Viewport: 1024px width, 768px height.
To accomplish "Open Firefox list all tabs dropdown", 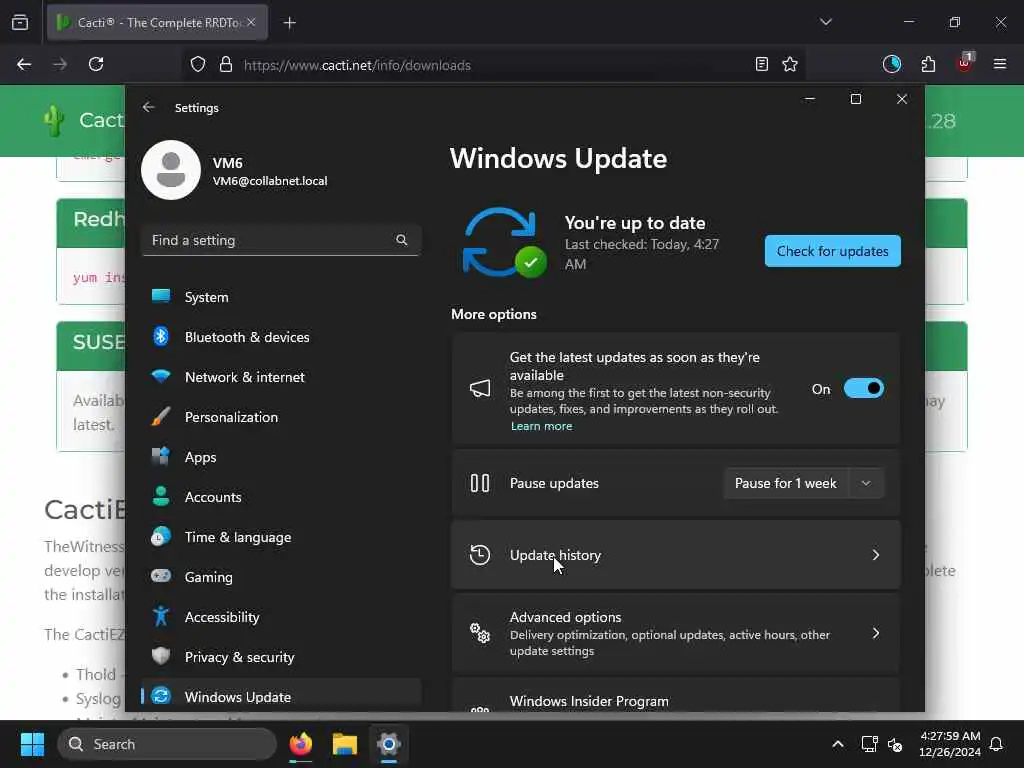I will click(x=826, y=22).
